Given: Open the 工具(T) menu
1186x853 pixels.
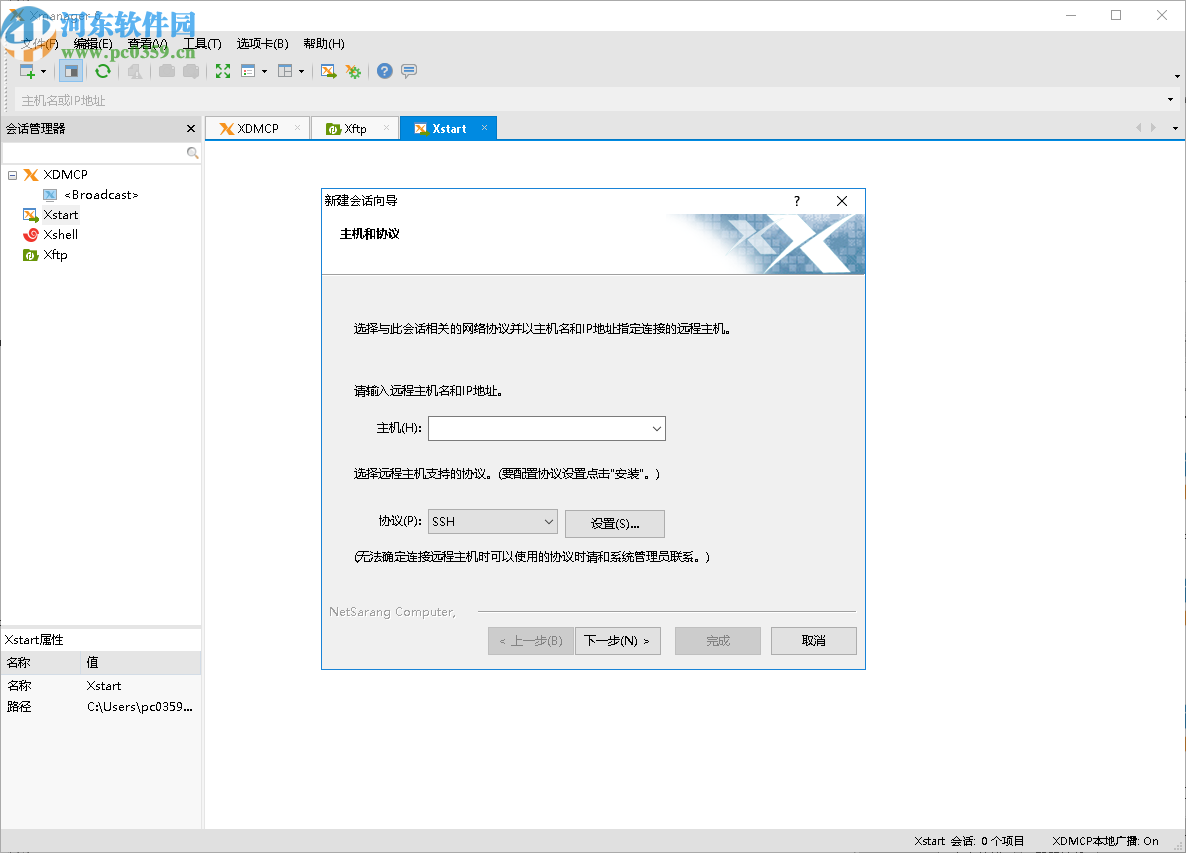Looking at the screenshot, I should click(x=202, y=43).
